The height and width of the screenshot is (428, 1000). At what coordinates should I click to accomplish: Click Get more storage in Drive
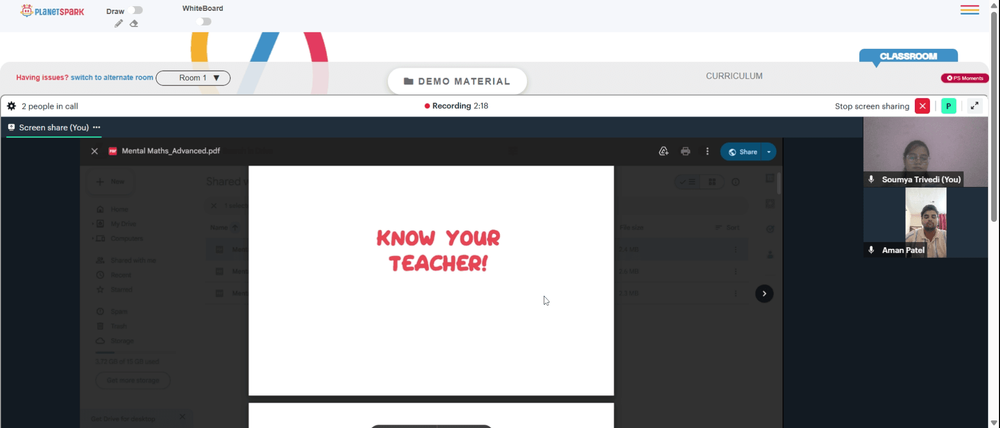(x=133, y=380)
